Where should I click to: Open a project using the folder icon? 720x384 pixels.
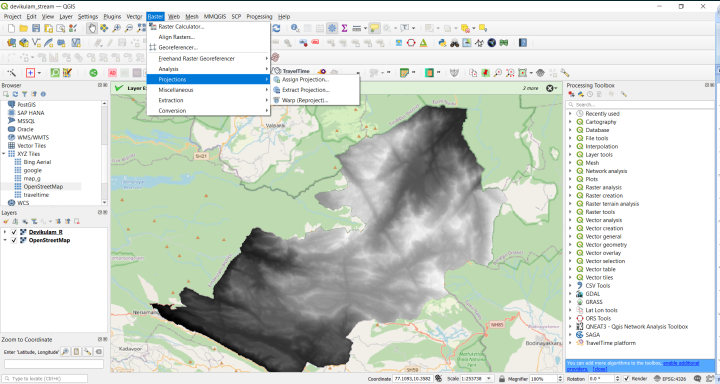pos(23,28)
